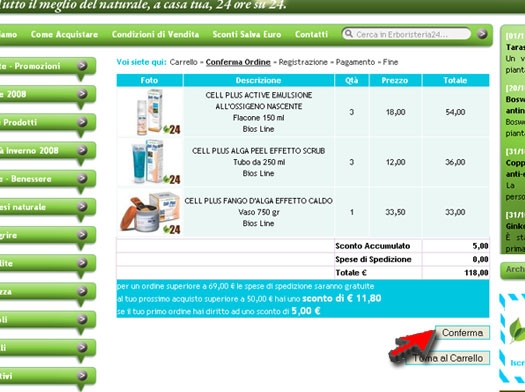Open Come Acquistare menu item
The width and height of the screenshot is (525, 392).
click(64, 34)
